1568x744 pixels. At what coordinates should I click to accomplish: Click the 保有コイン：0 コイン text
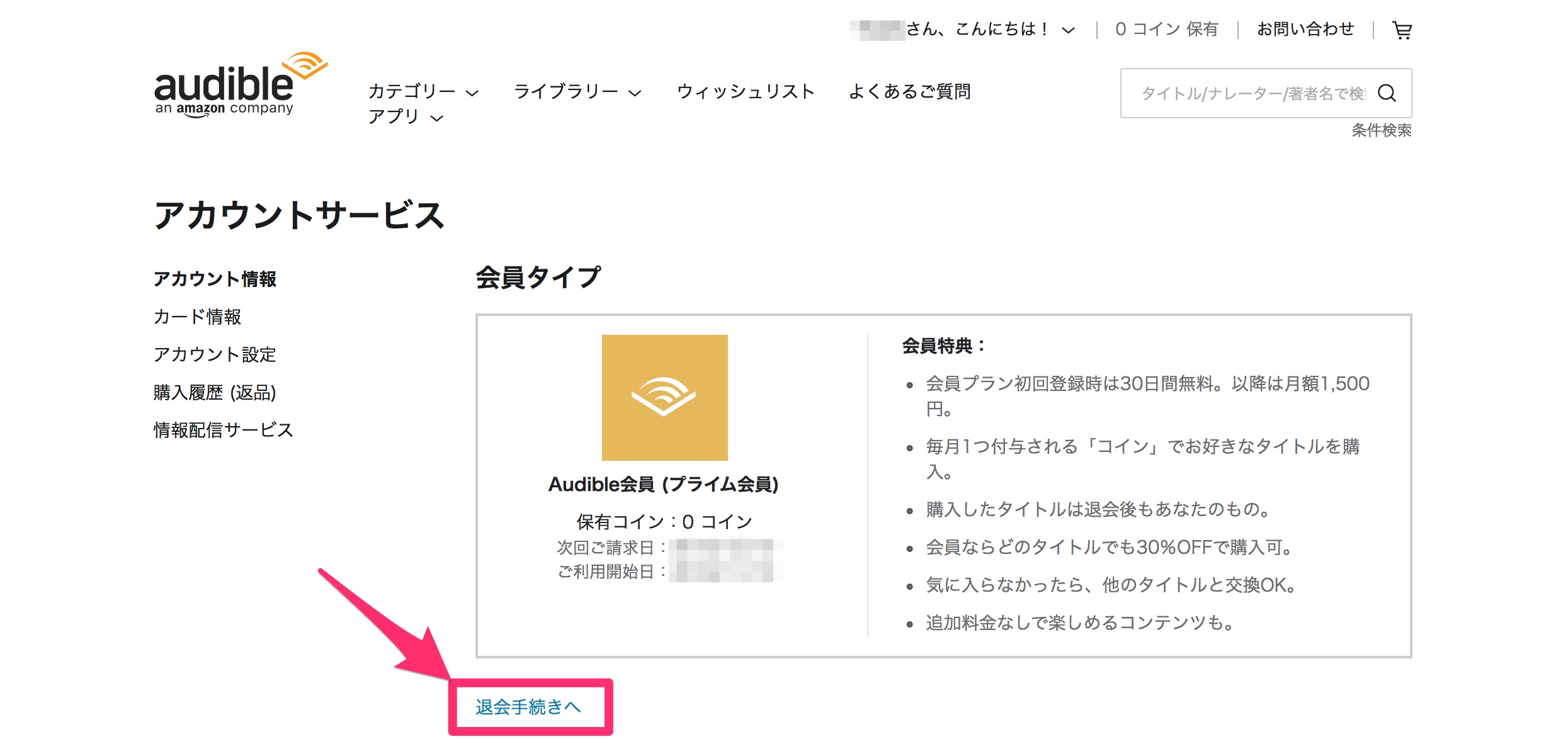coord(664,521)
